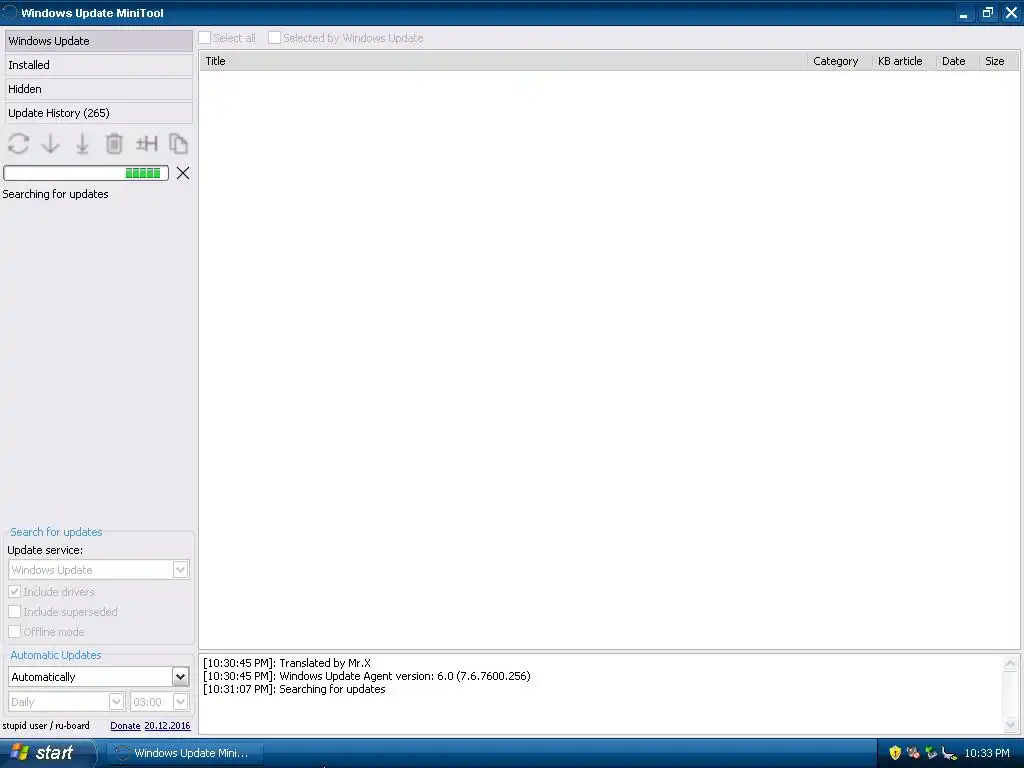
Task: Click the 20.12.2016 version link
Action: tap(167, 726)
